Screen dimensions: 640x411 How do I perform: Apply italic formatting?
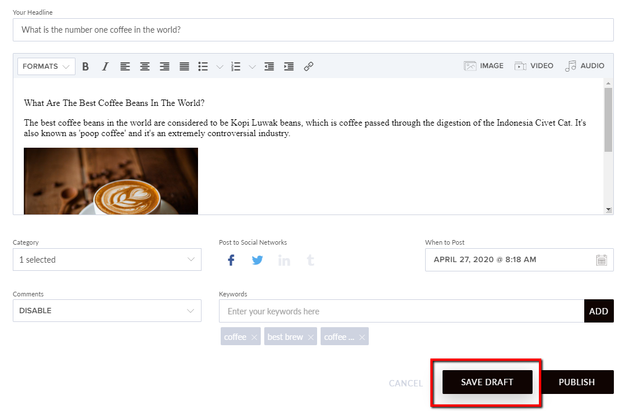[105, 66]
